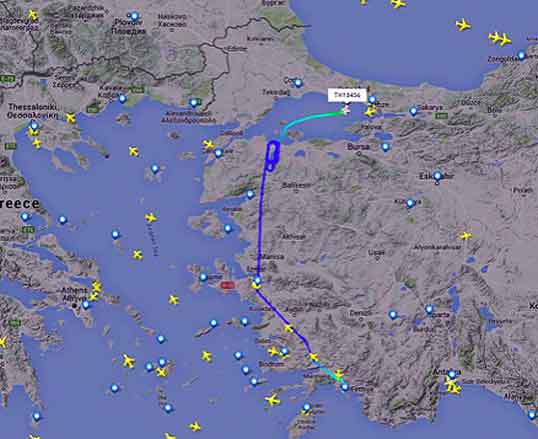Open the airport pin at flight path's southern end
The height and width of the screenshot is (439, 538).
pos(345,388)
